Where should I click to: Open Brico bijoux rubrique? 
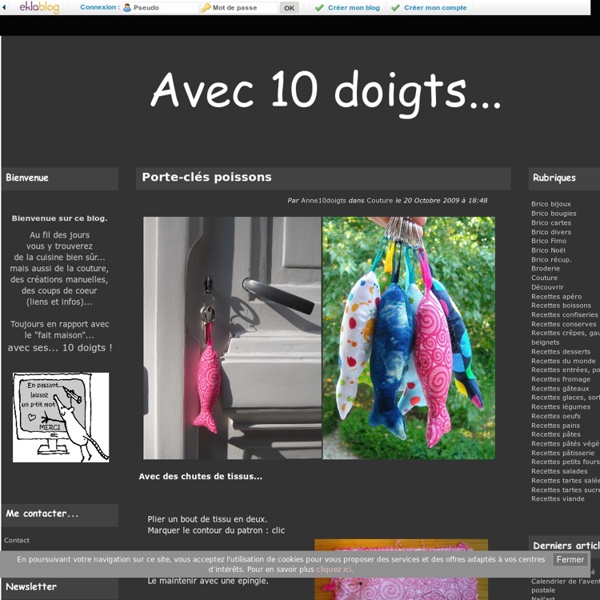click(551, 204)
